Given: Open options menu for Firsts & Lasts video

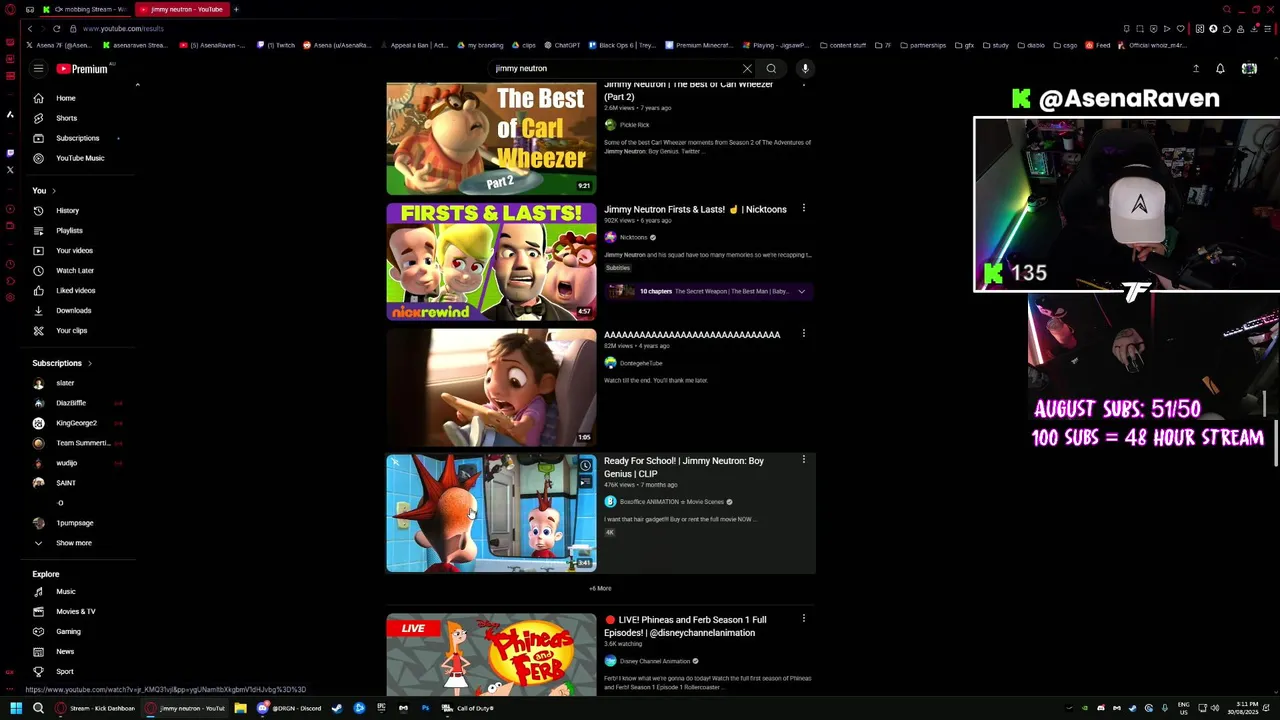Looking at the screenshot, I should pyautogui.click(x=804, y=209).
